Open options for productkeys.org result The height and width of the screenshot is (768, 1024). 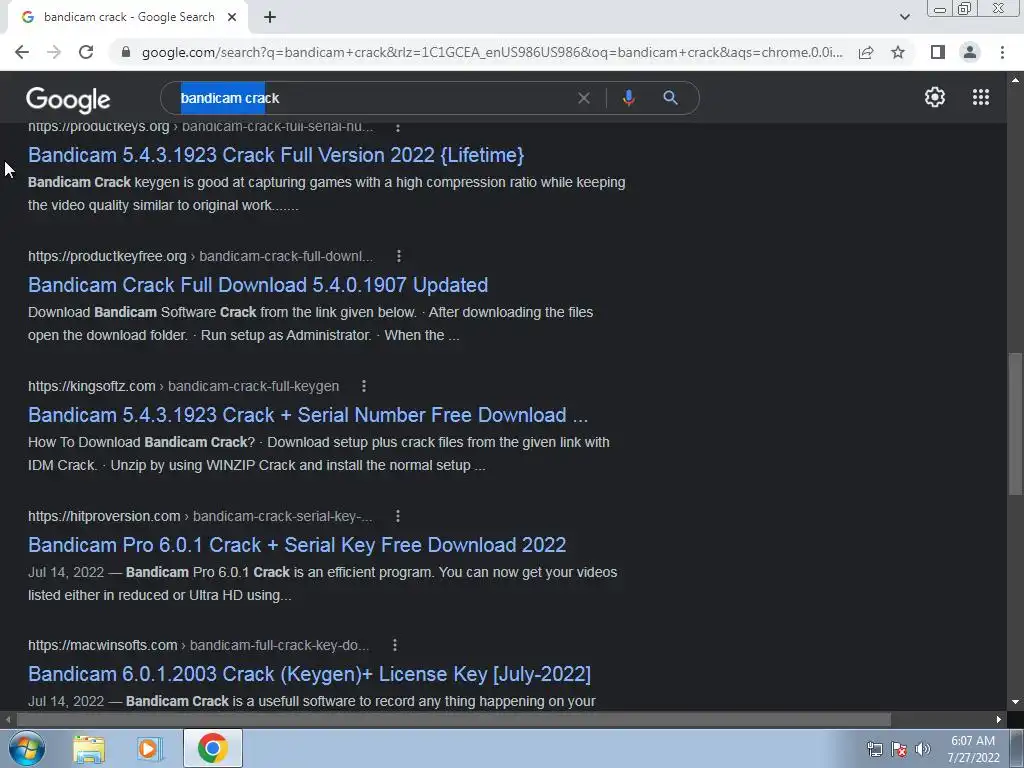(398, 127)
